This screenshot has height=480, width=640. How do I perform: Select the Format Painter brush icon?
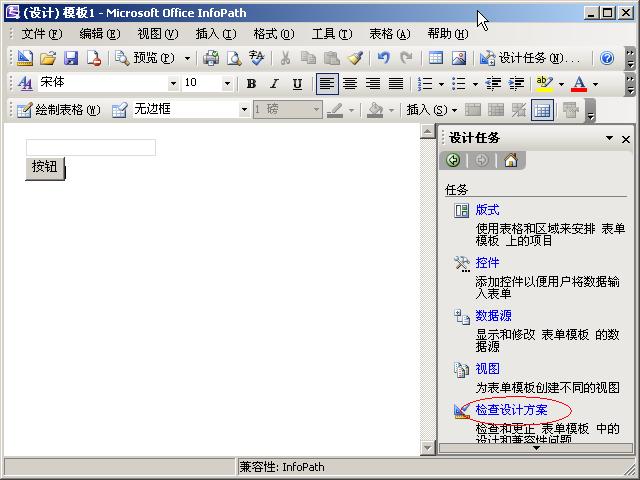[355, 58]
